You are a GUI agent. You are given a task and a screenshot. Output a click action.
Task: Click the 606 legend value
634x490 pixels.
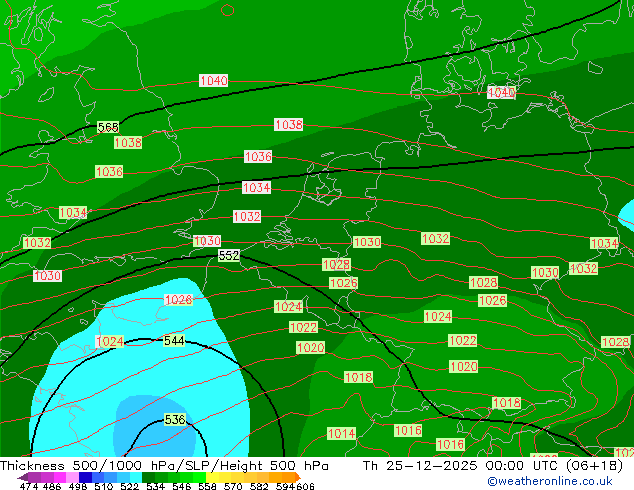coord(305,486)
